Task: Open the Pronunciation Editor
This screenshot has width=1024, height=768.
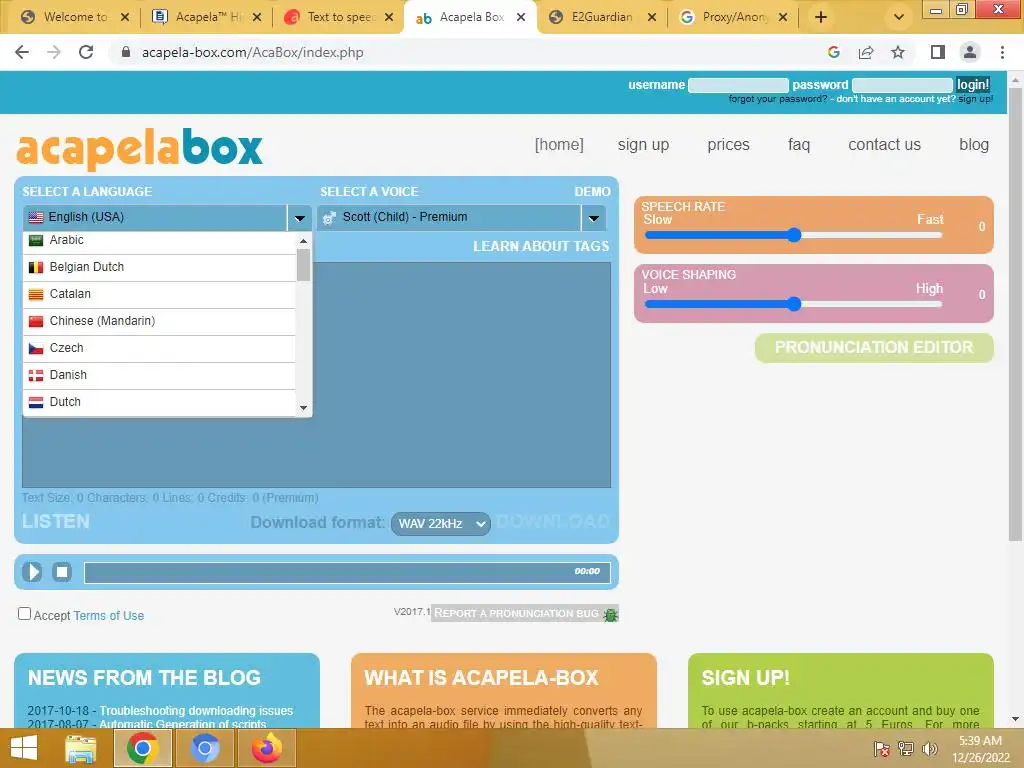Action: click(874, 347)
